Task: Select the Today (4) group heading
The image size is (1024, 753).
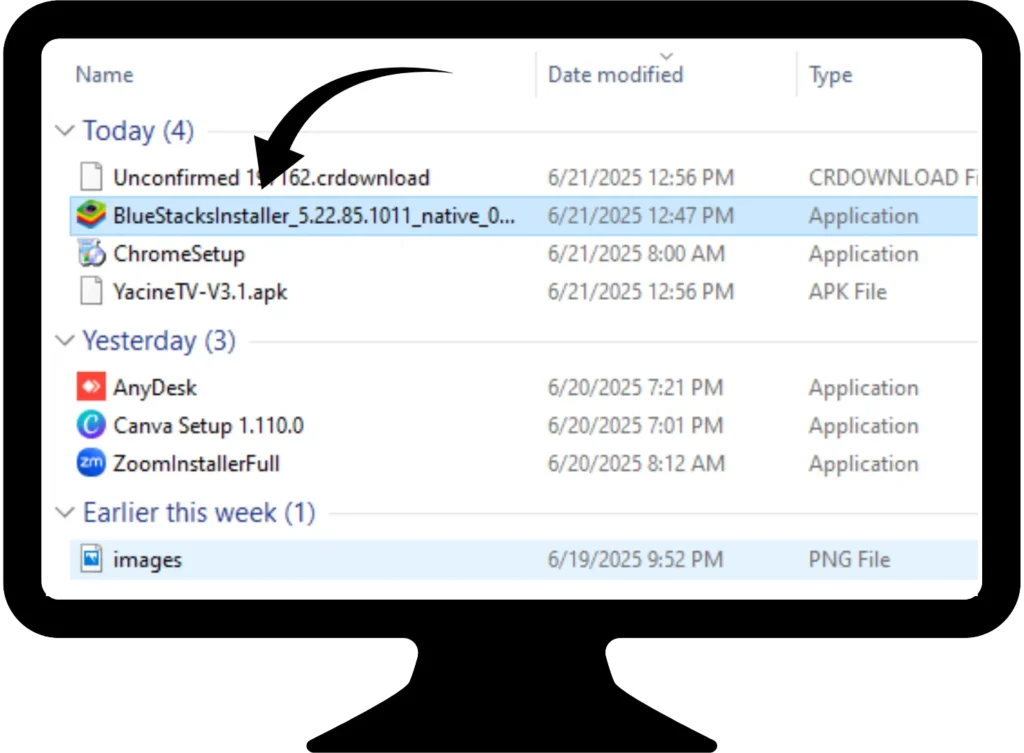Action: coord(138,131)
